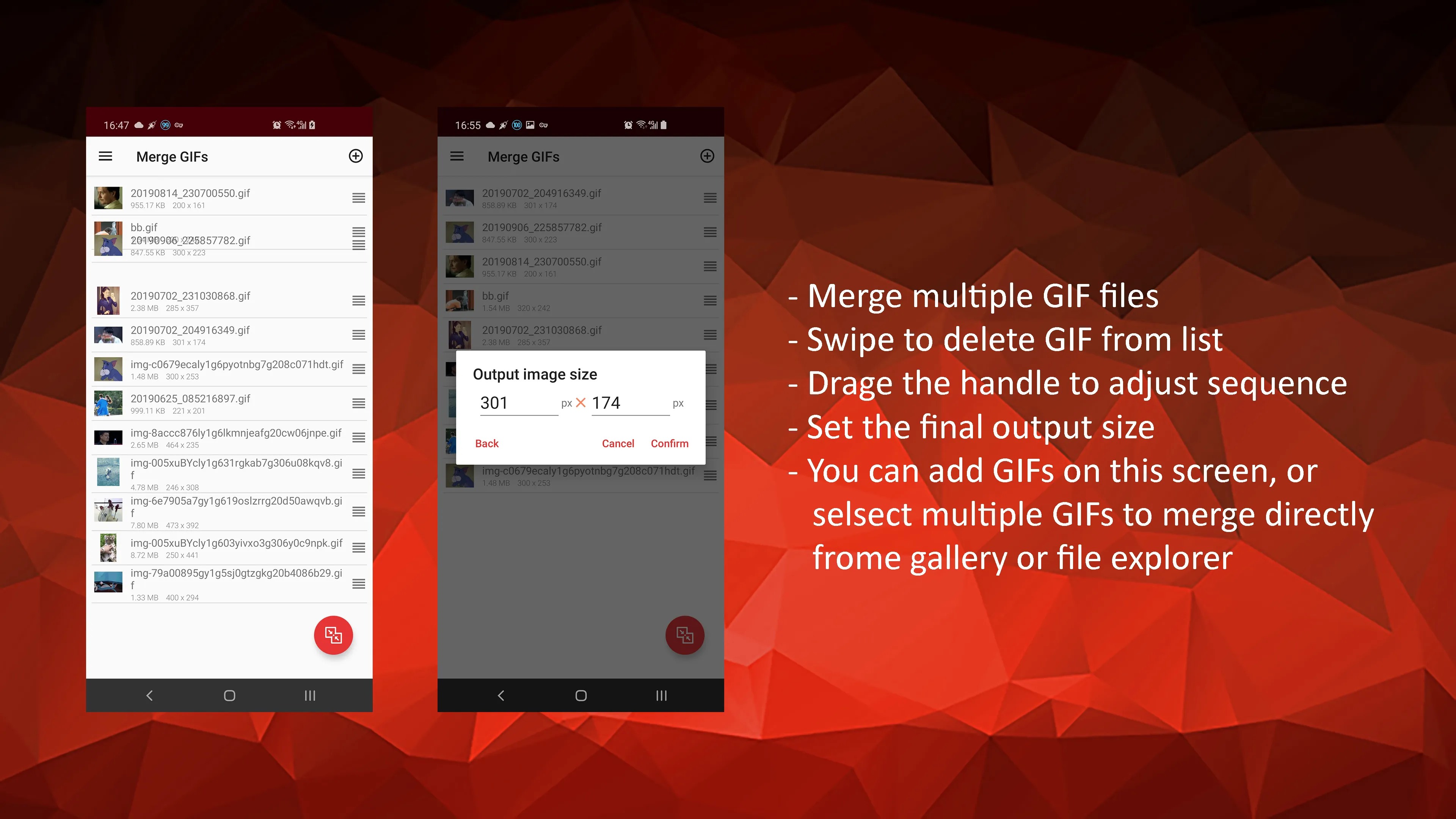This screenshot has height=819, width=1456.
Task: Click the add new GIF icon on right screen
Action: [707, 156]
